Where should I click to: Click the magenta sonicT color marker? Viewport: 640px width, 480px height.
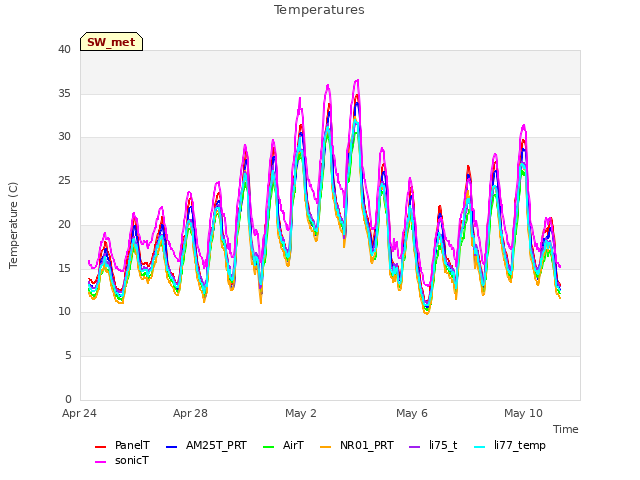[x=100, y=462]
